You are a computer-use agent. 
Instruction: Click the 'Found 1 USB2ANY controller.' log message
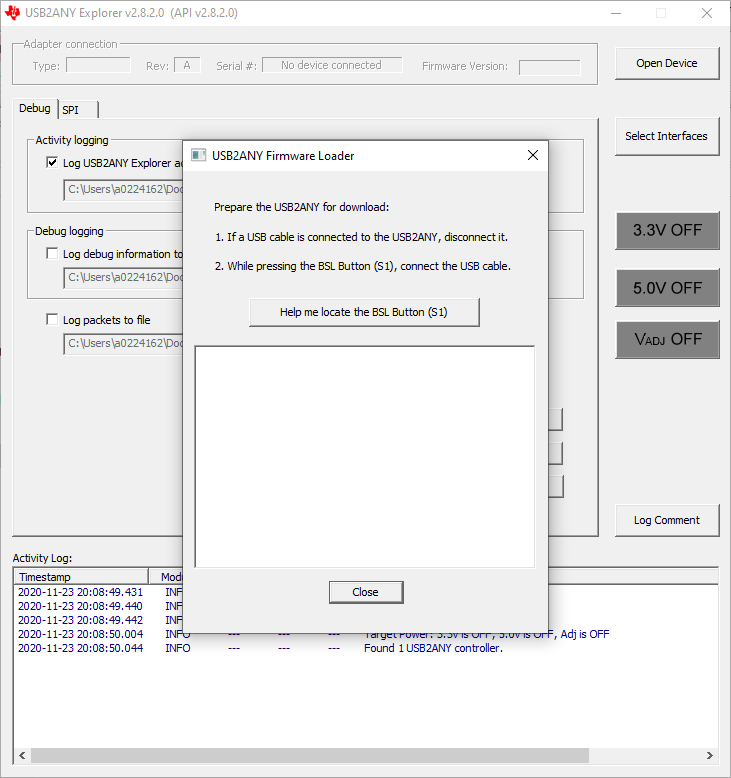(x=433, y=648)
